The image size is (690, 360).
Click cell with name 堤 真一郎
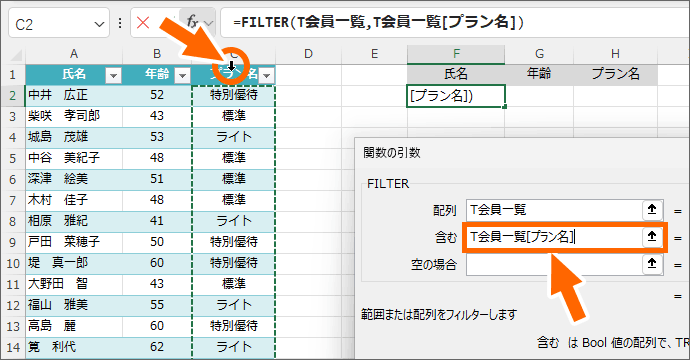click(73, 263)
